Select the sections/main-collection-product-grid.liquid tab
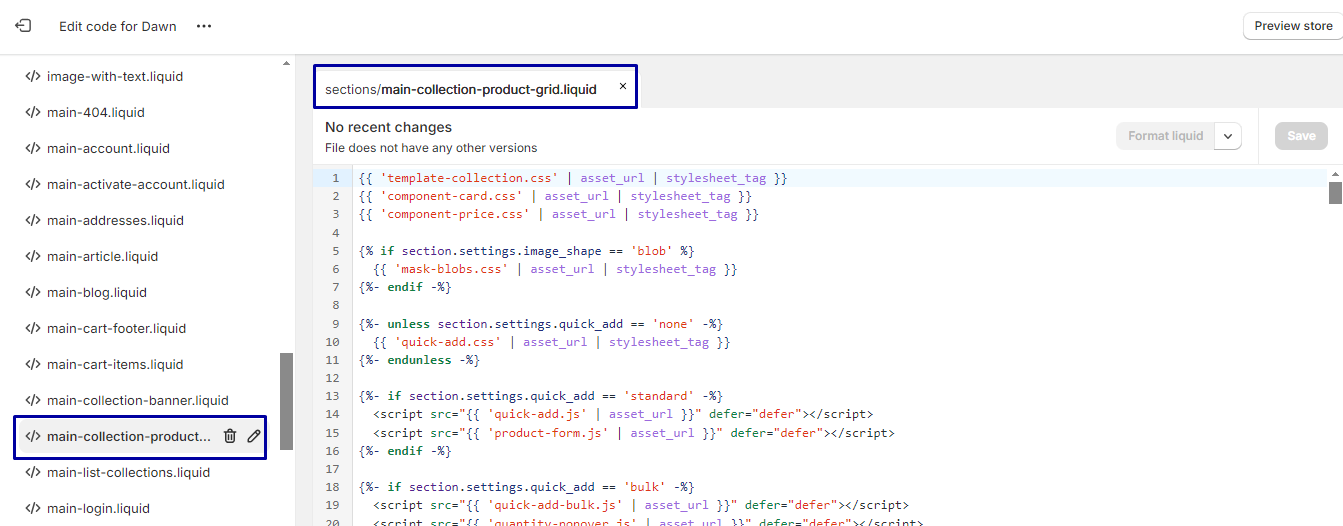 [x=461, y=89]
